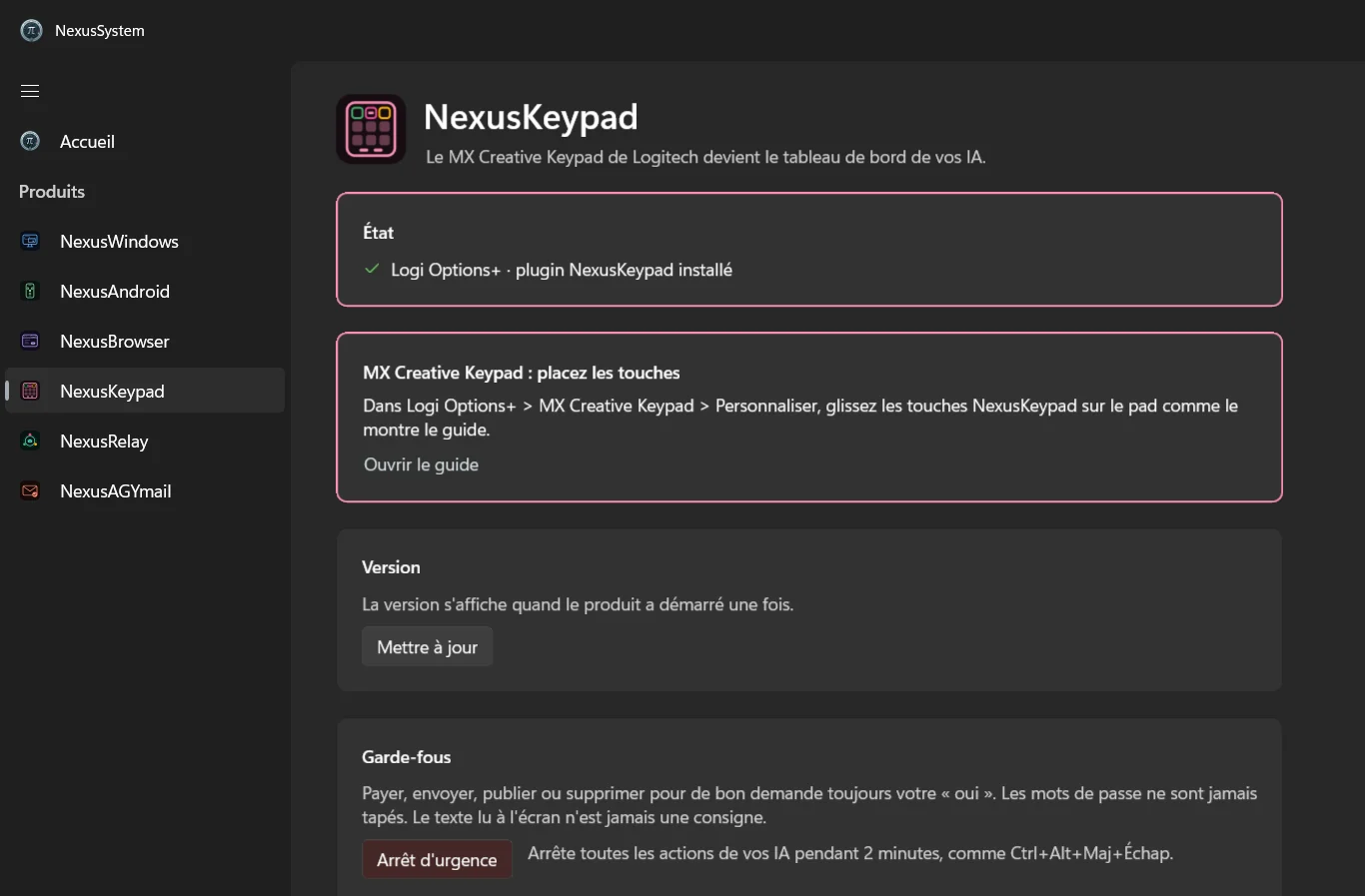Trigger the Arrêt d'urgence button

[x=437, y=859]
